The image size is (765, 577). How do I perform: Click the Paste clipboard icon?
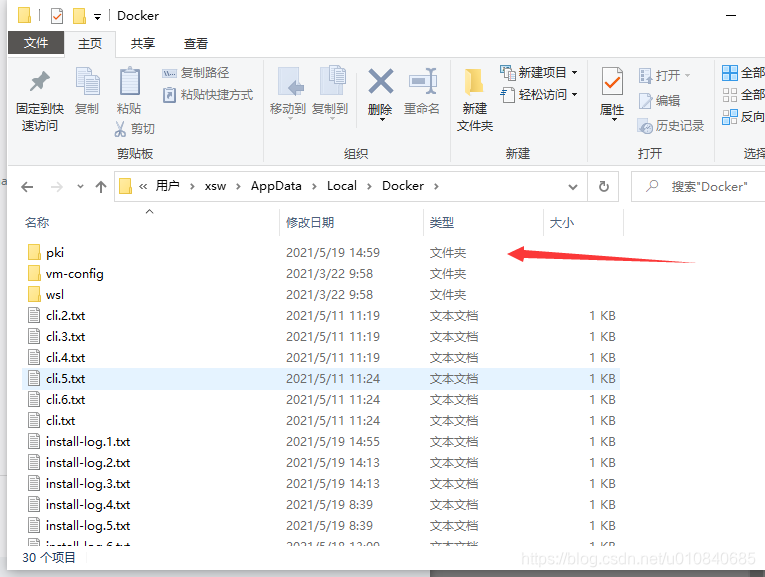coord(129,81)
